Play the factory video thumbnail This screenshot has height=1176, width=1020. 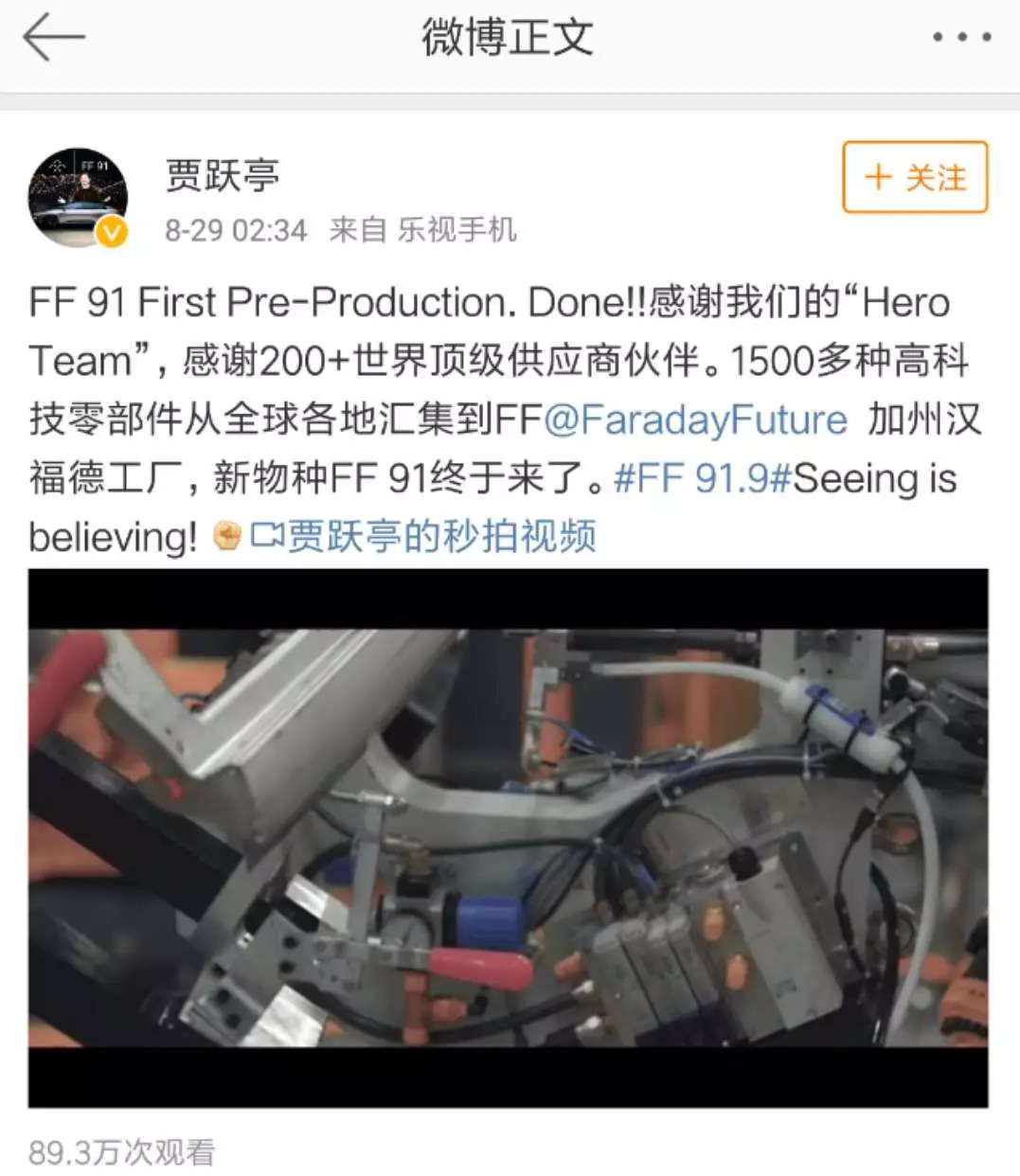point(508,838)
